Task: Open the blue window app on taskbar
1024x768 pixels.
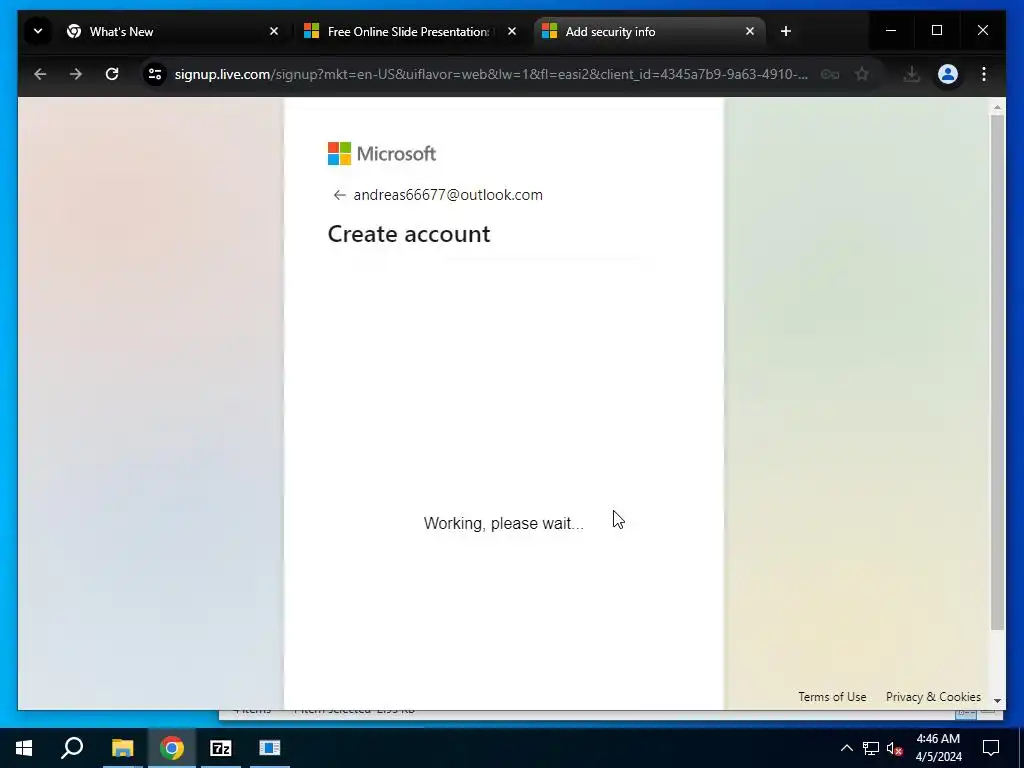Action: click(270, 748)
